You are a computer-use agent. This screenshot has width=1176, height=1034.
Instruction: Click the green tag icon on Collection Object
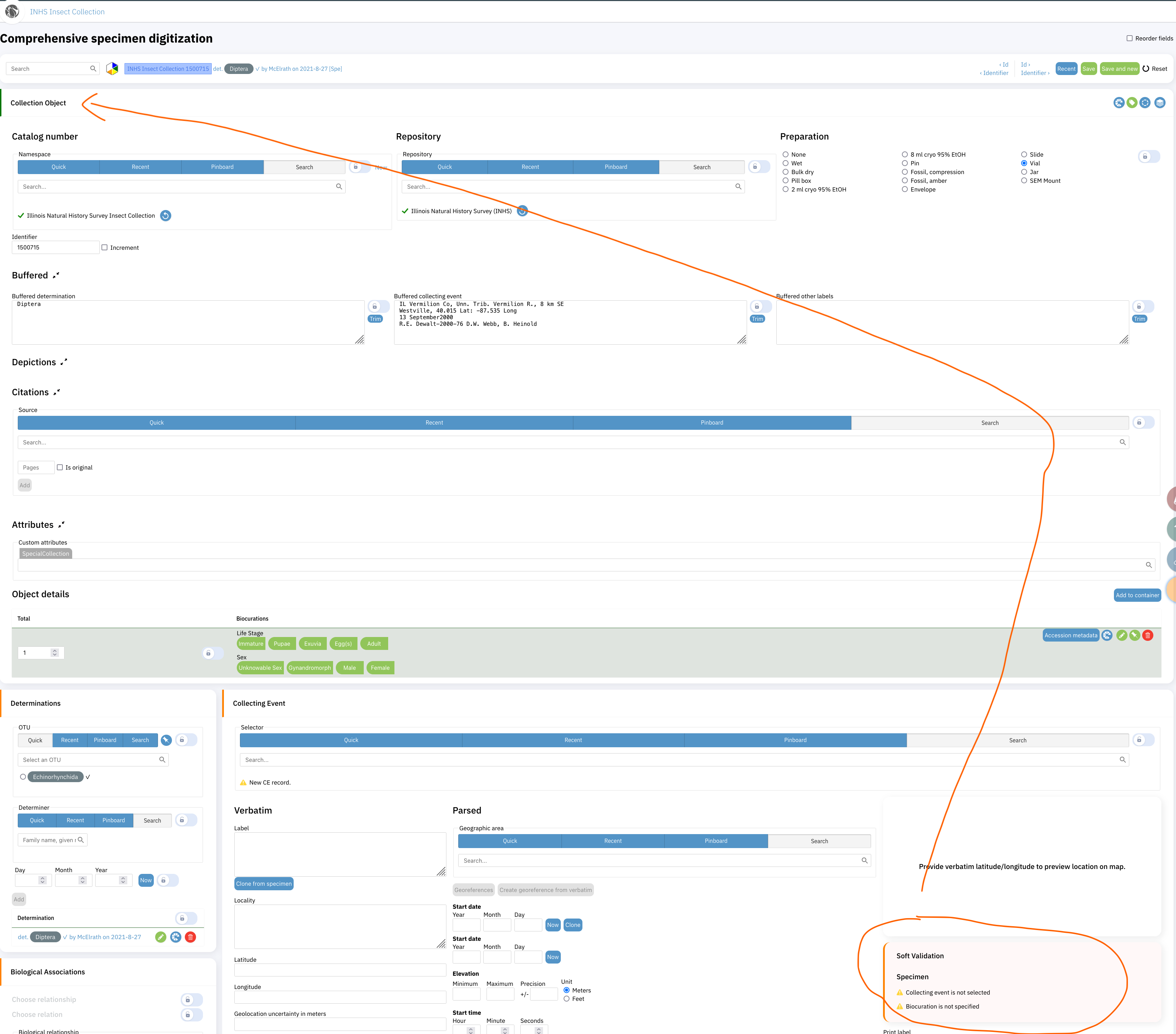[x=1133, y=103]
